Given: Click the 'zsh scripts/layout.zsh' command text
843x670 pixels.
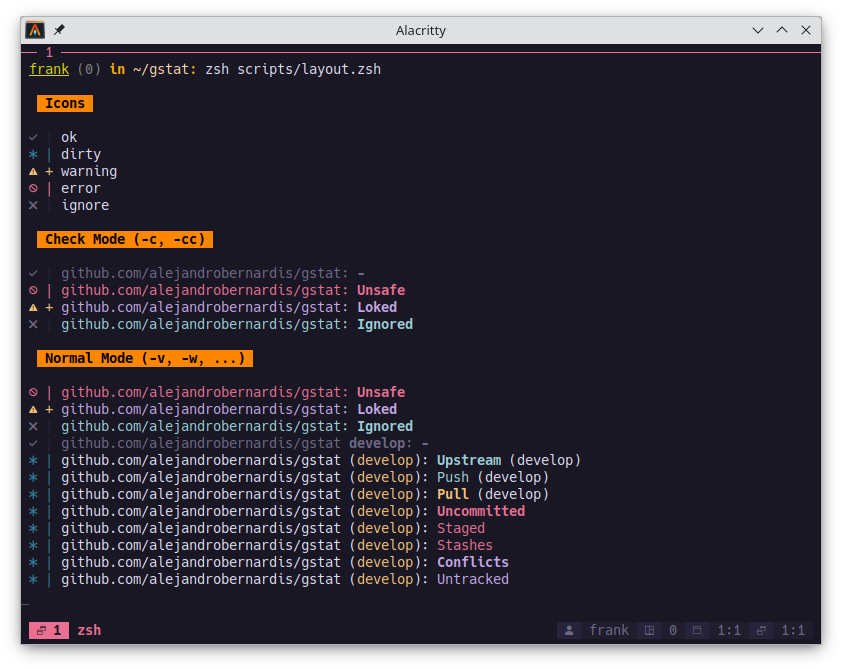Looking at the screenshot, I should (x=293, y=69).
